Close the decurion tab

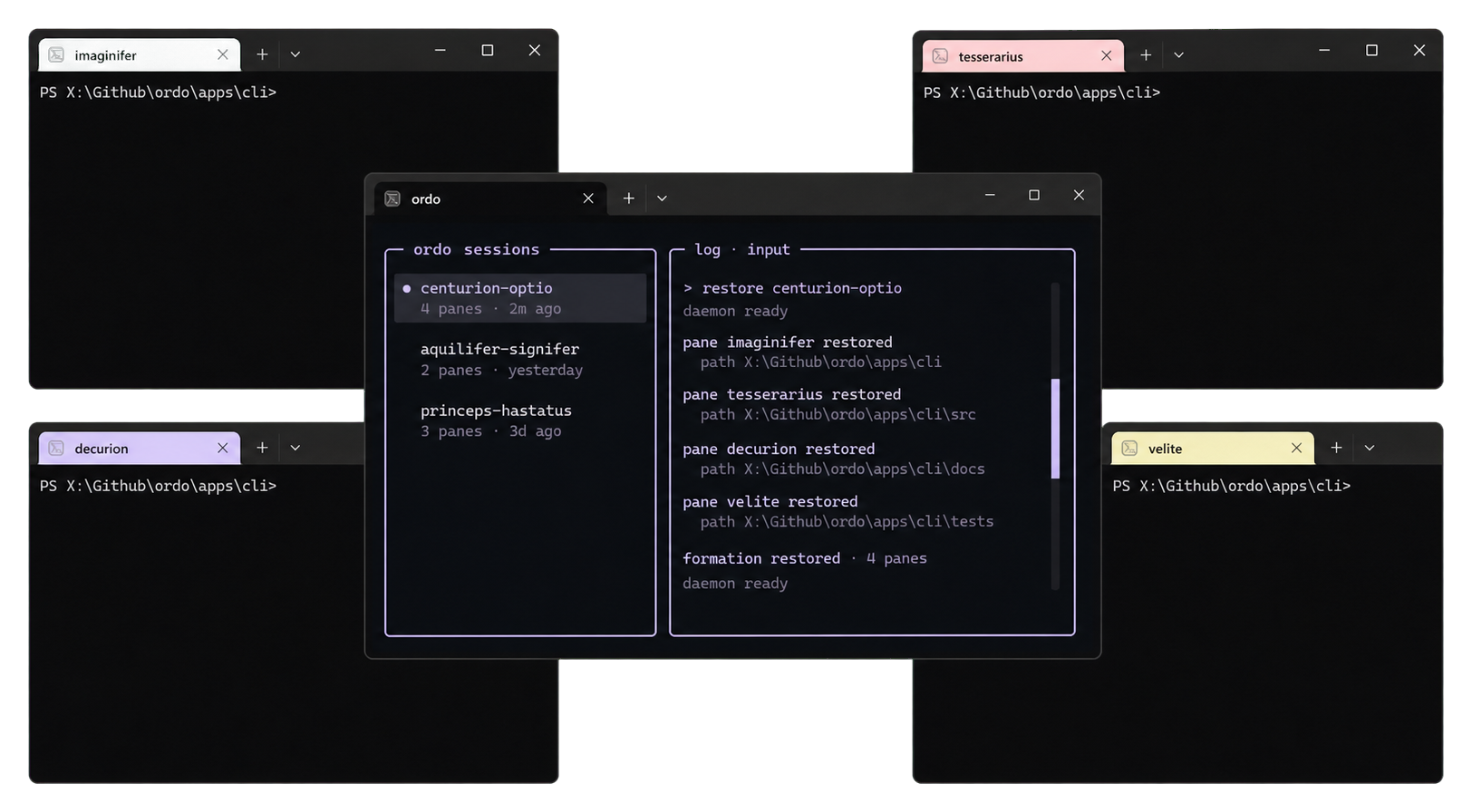coord(223,448)
